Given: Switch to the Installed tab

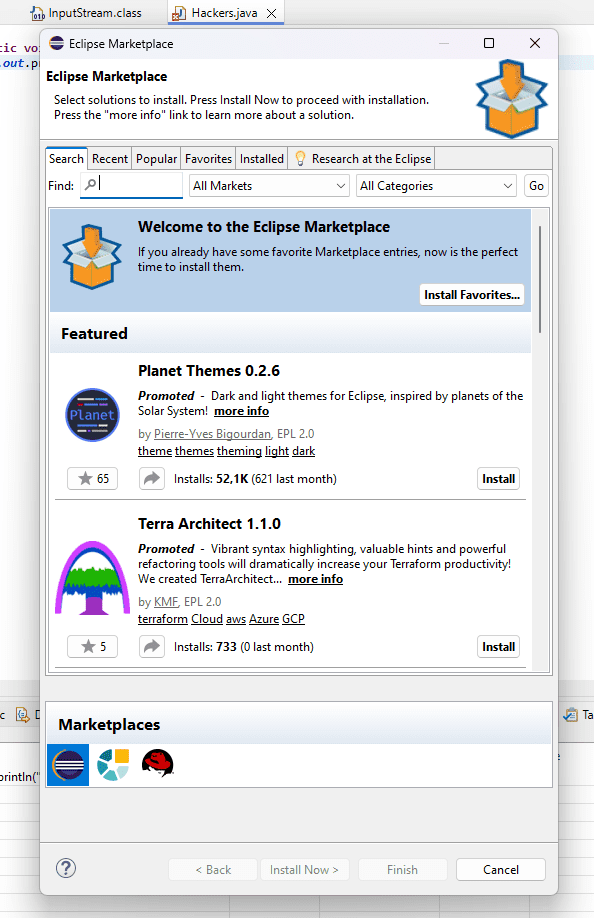Looking at the screenshot, I should click(262, 159).
